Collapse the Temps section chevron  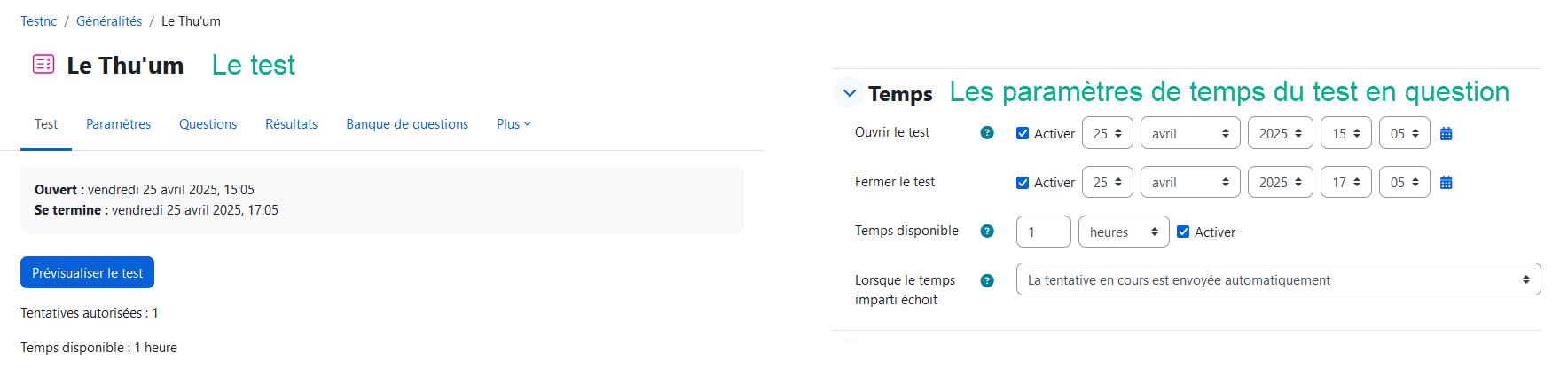coord(850,92)
